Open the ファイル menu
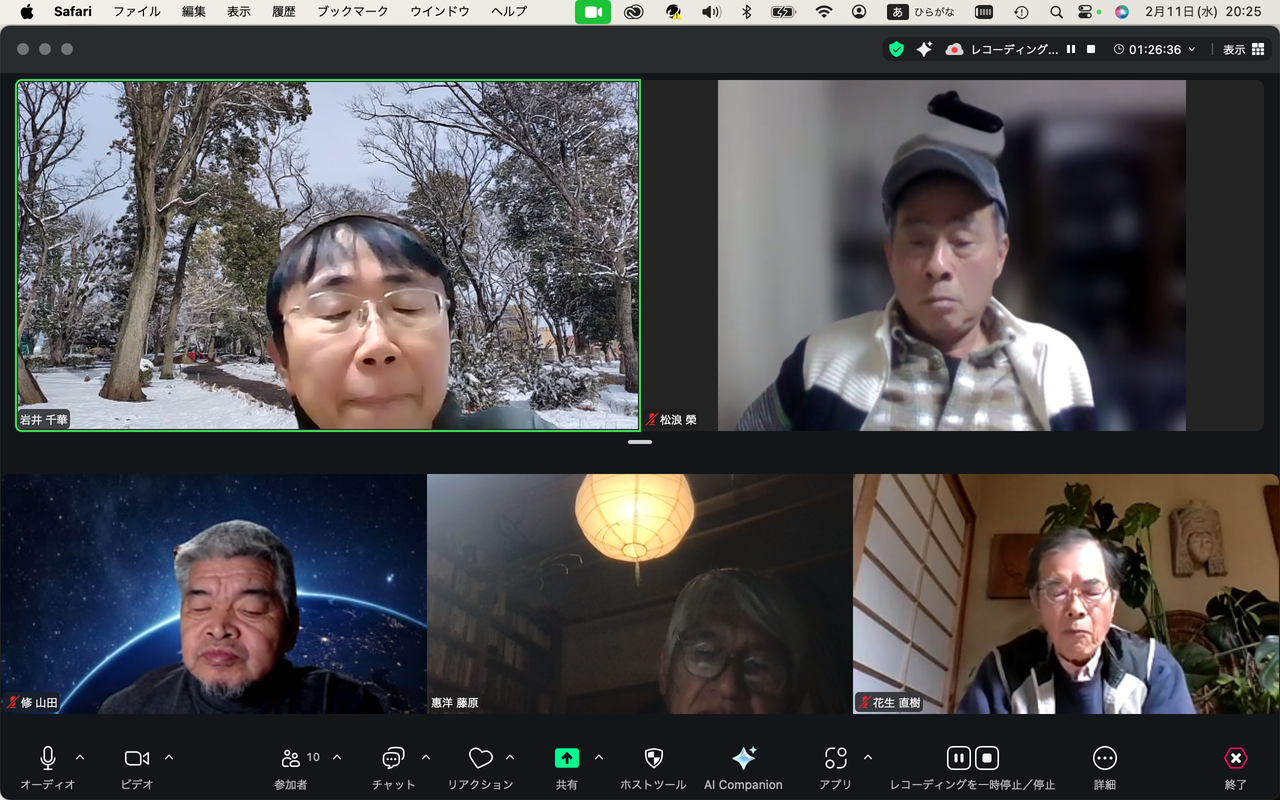 point(138,12)
